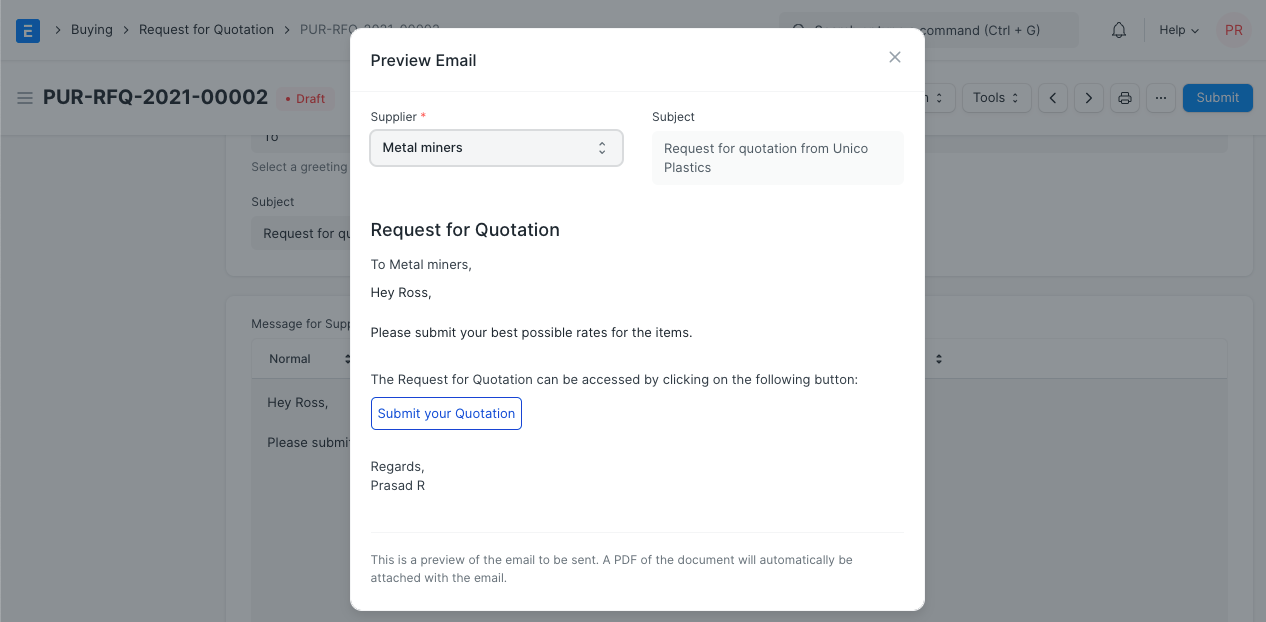This screenshot has width=1266, height=622.
Task: Open the ellipsis more-options menu
Action: [x=1161, y=97]
